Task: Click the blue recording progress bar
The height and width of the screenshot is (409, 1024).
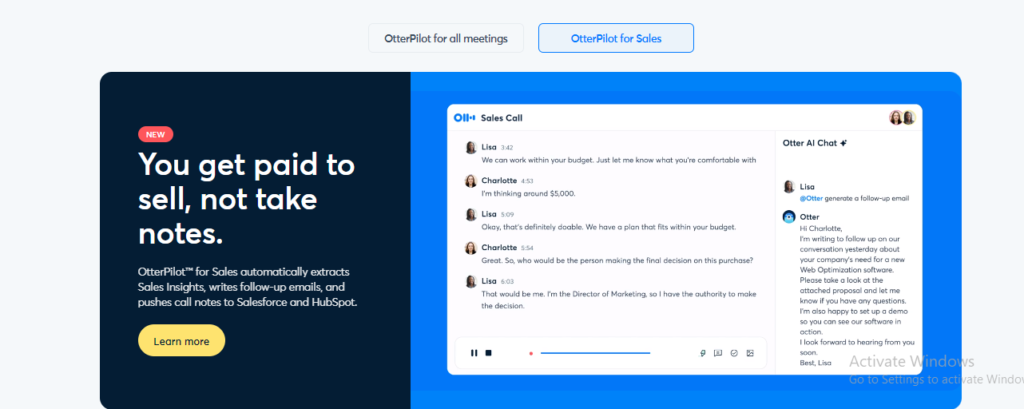Action: (595, 353)
